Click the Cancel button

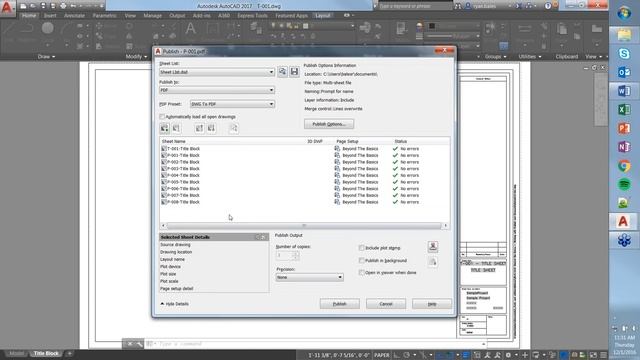pyautogui.click(x=386, y=304)
